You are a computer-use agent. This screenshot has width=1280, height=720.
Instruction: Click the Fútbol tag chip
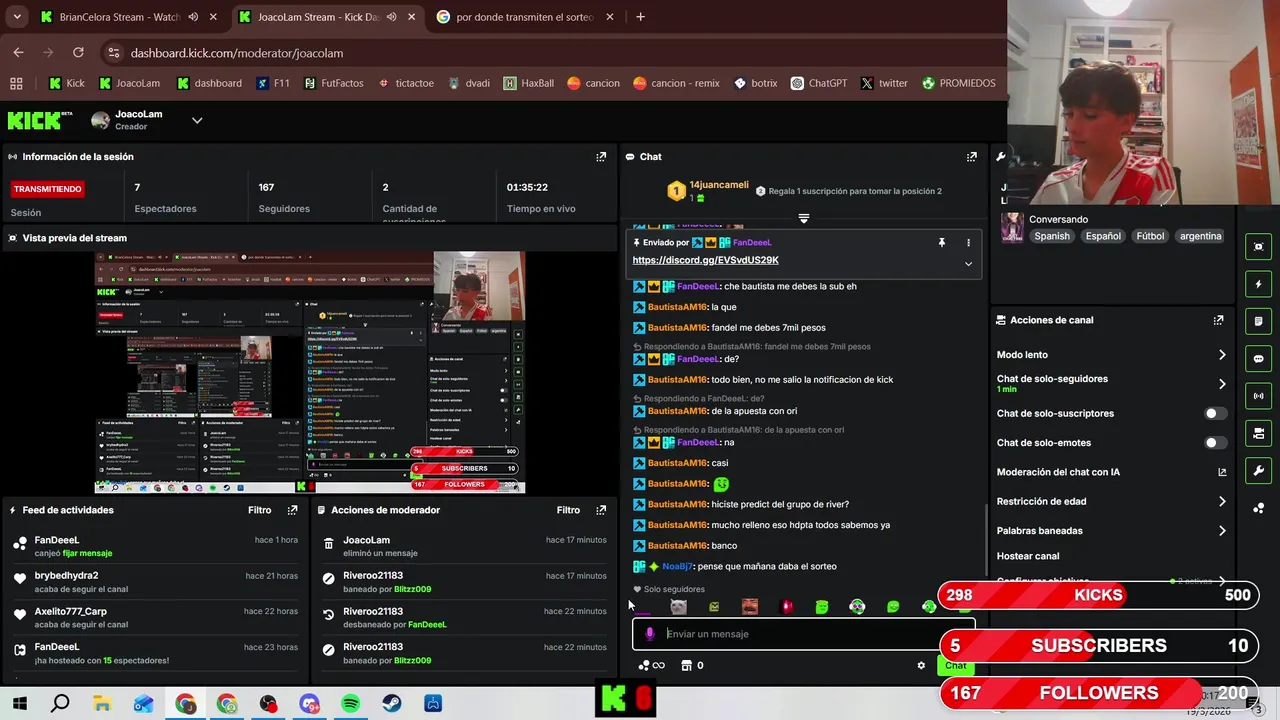pyautogui.click(x=1150, y=237)
